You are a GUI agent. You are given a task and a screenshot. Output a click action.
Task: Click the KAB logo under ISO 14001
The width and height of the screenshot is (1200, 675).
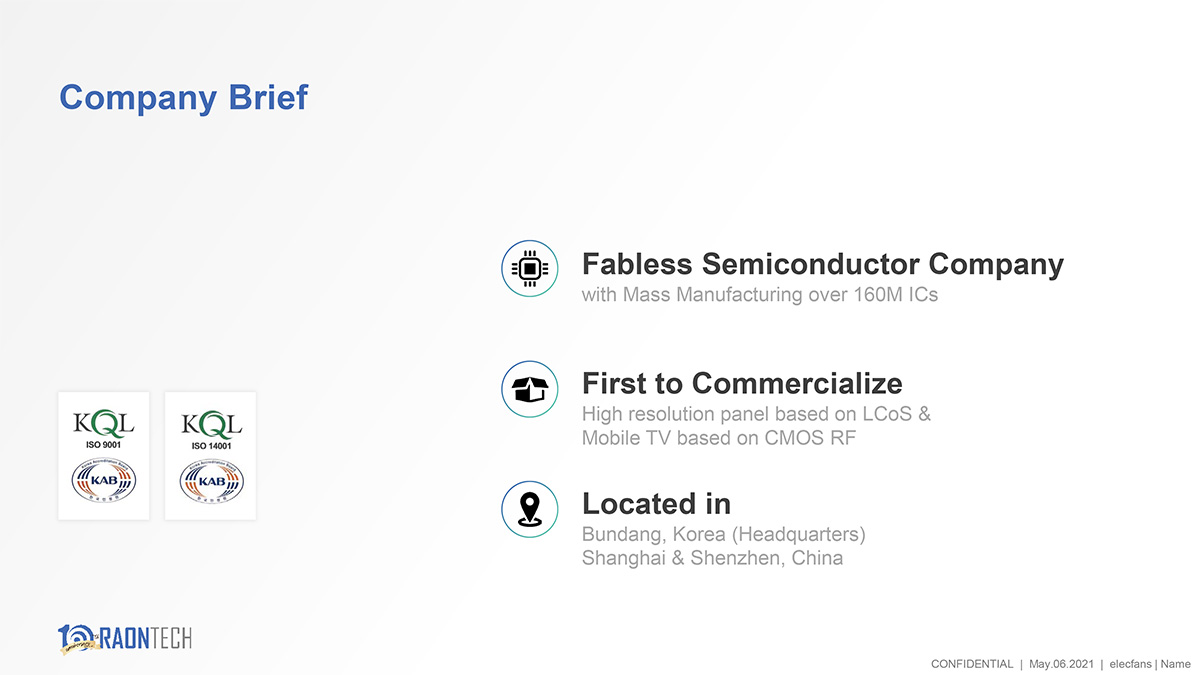[x=211, y=484]
